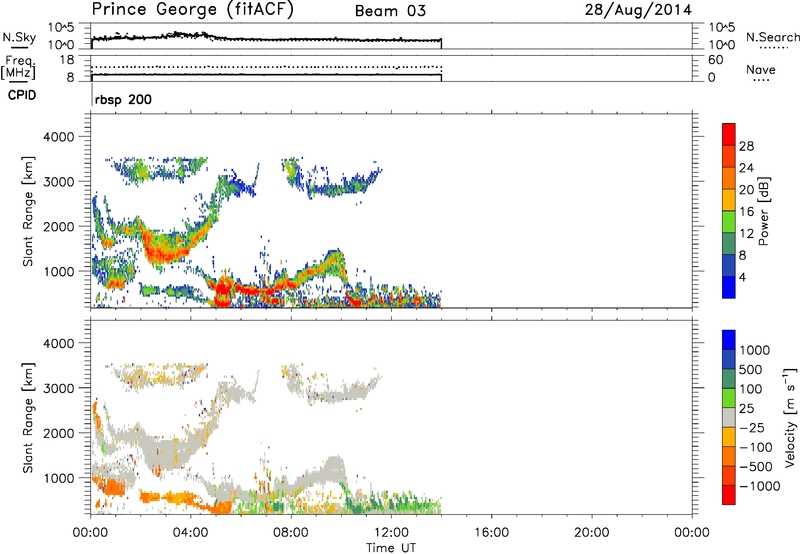This screenshot has width=800, height=554.
Task: Click the N.Sky noise trace line
Action: 266,39
